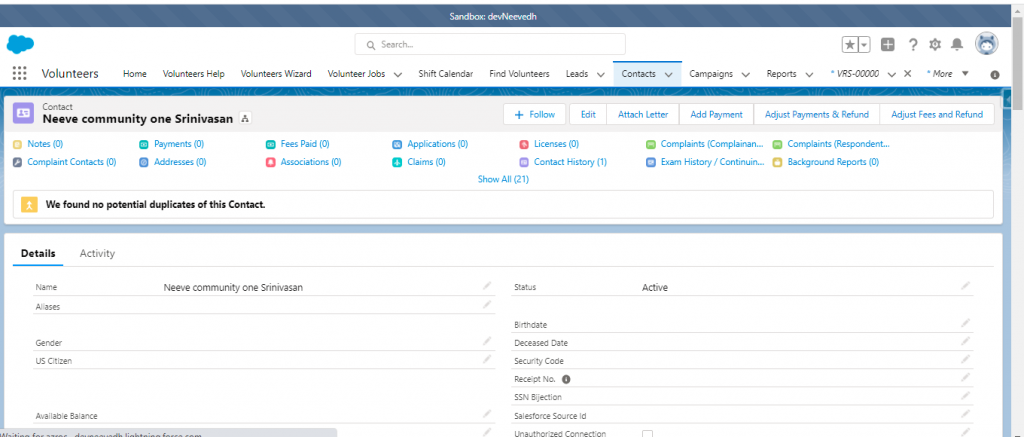1024x437 pixels.
Task: Edit the Deceased Date field via pencil icon
Action: pos(965,340)
